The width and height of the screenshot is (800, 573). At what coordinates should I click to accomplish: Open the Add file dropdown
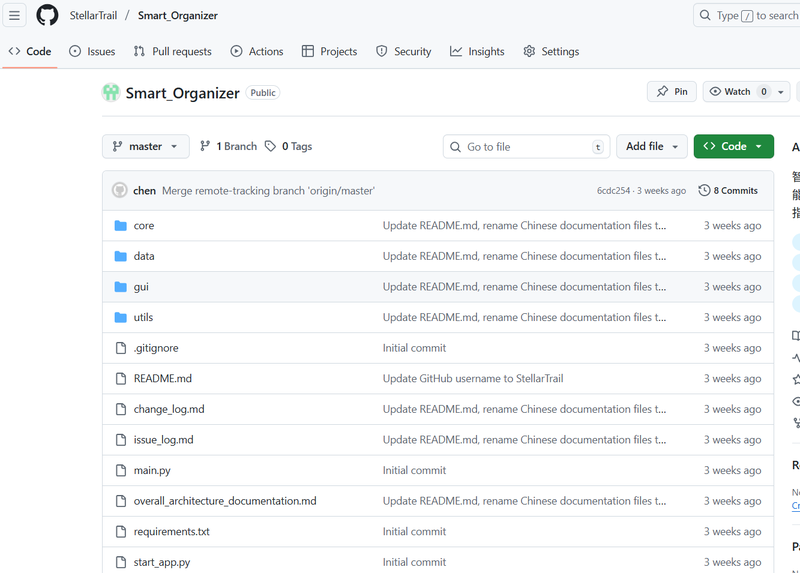[651, 146]
